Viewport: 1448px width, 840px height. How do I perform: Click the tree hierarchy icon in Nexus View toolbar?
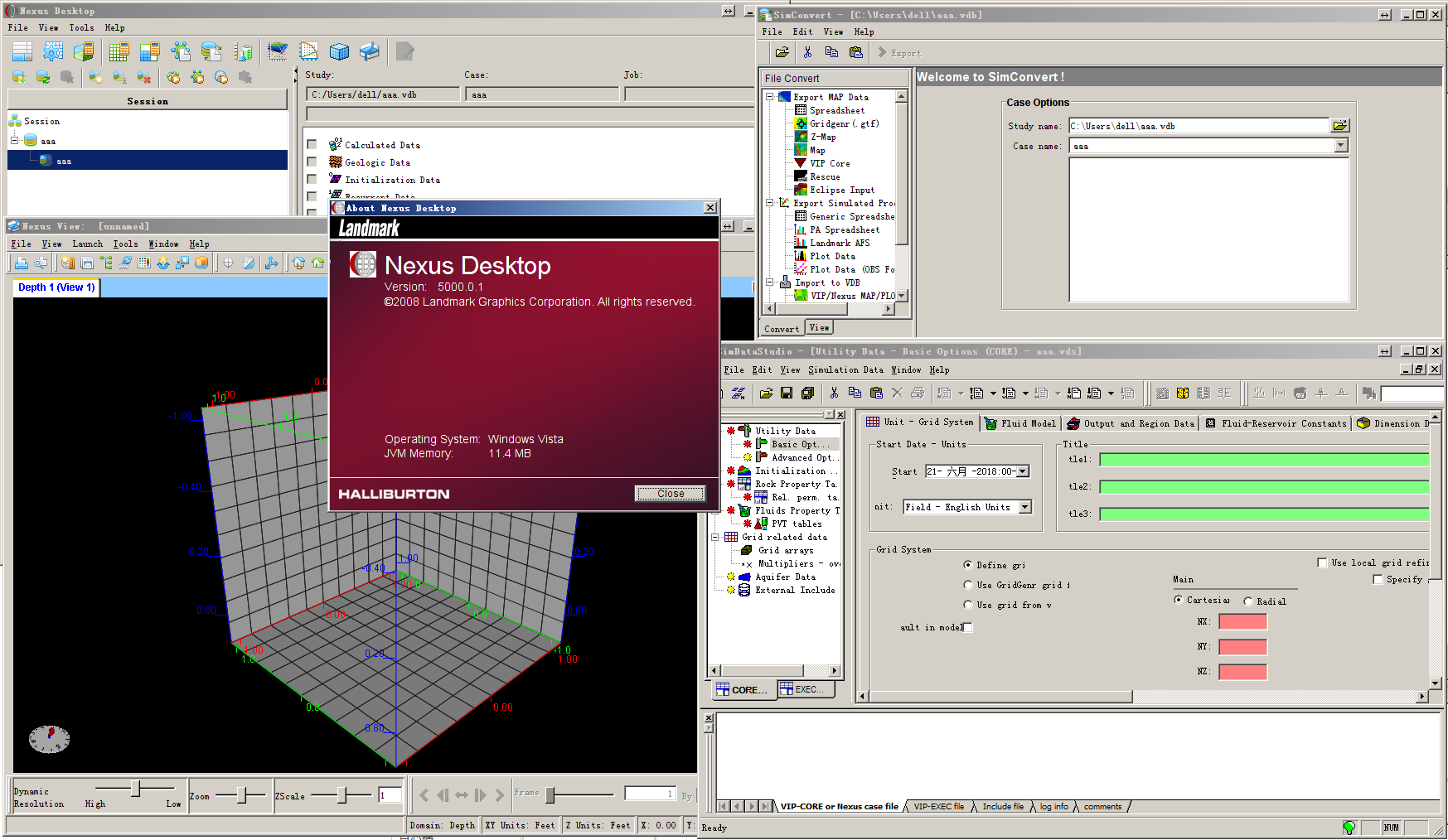coord(106,263)
